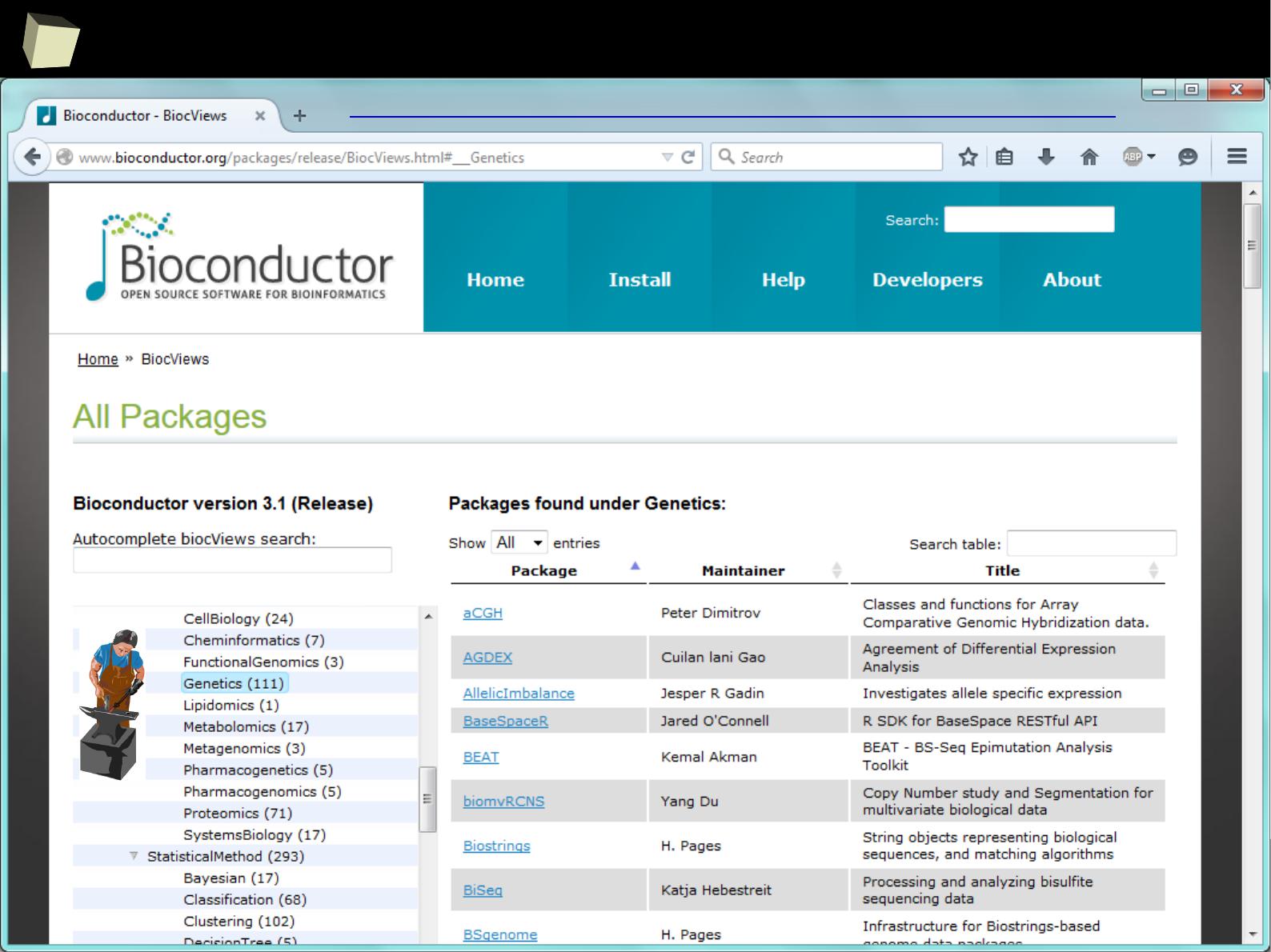Open the Developers navigation menu item
1271x952 pixels.
[927, 280]
